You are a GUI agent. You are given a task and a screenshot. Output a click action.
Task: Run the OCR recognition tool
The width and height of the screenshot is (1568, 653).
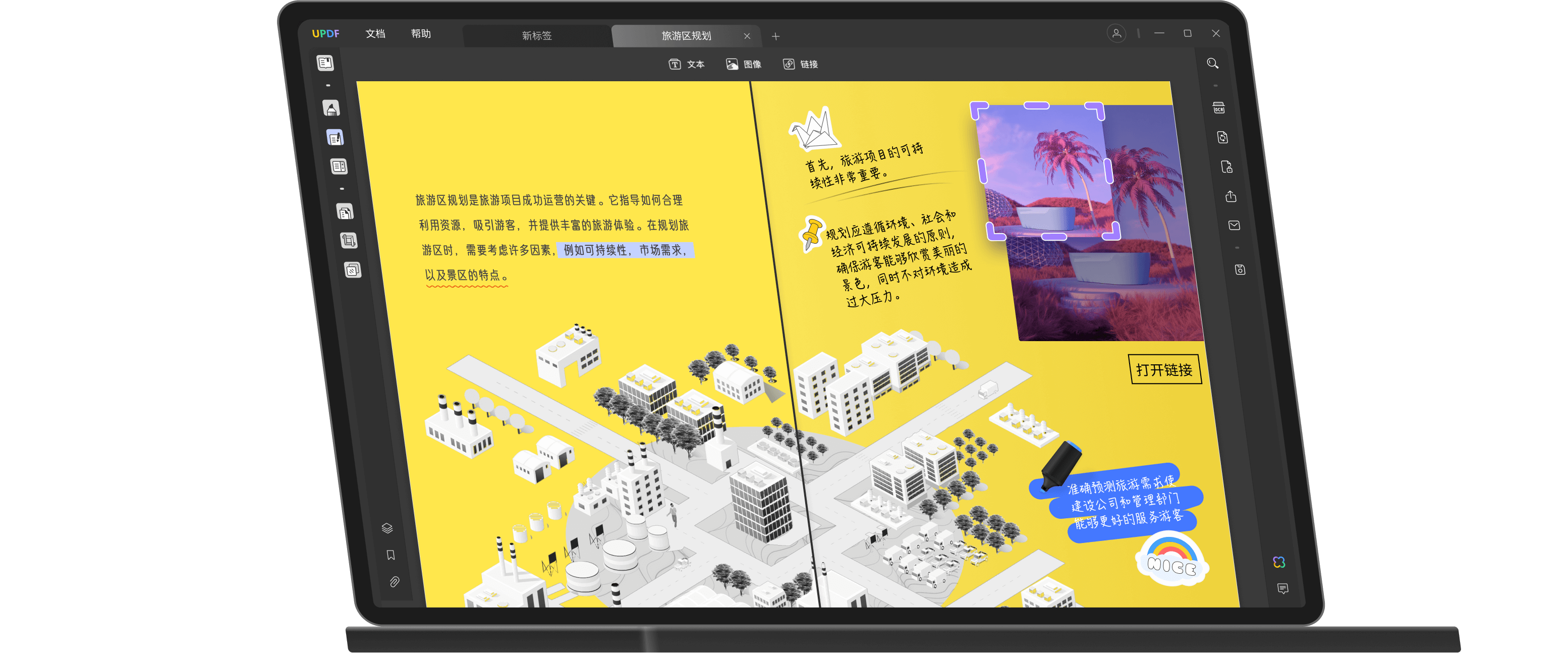point(1218,108)
